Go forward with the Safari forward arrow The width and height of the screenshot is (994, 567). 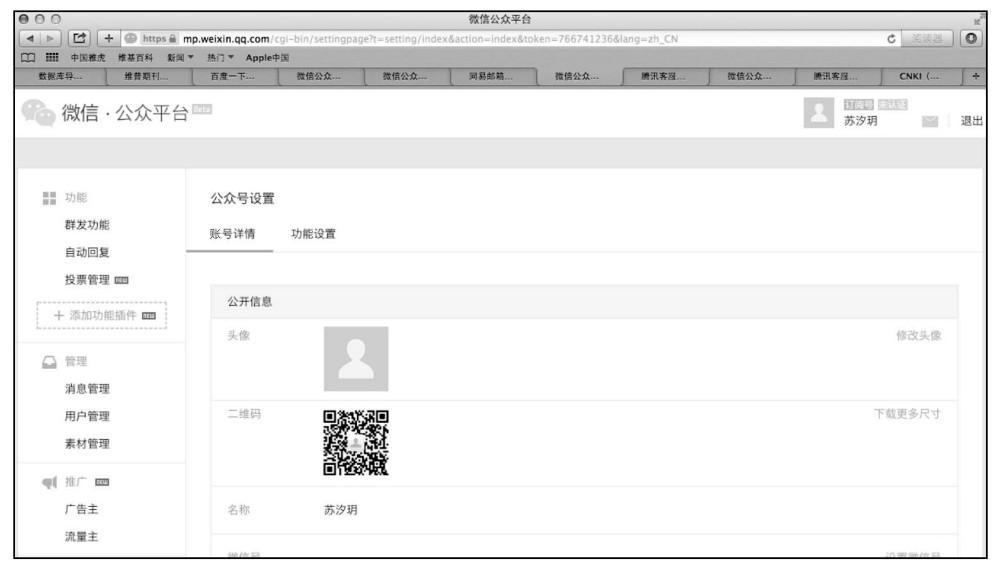point(50,39)
